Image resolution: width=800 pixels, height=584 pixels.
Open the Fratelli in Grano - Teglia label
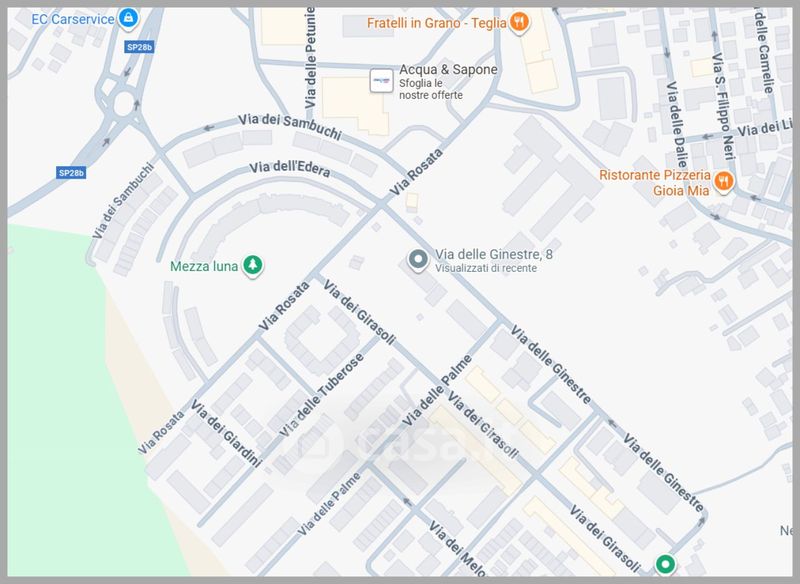(437, 23)
